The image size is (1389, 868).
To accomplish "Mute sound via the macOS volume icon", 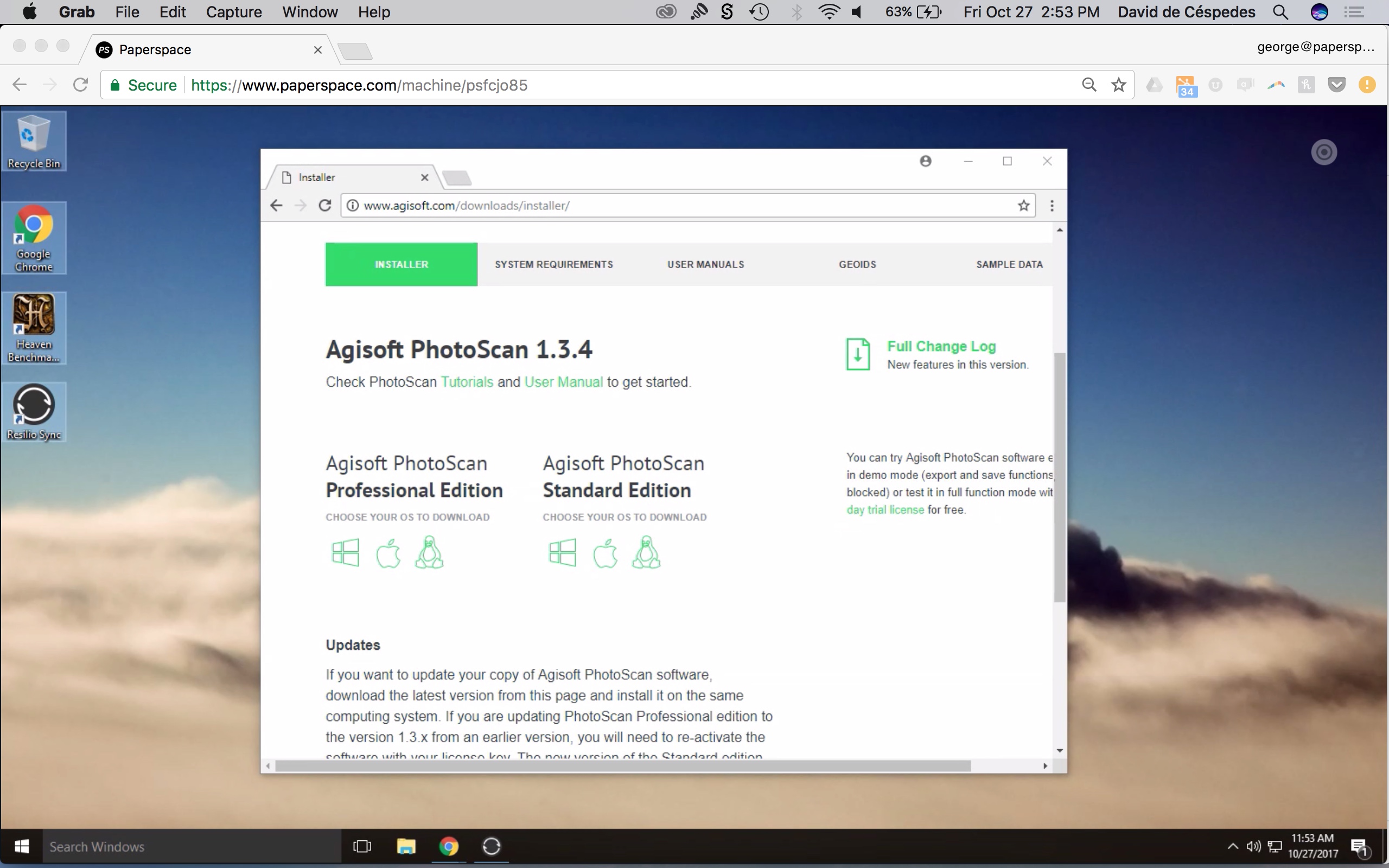I will [x=856, y=11].
